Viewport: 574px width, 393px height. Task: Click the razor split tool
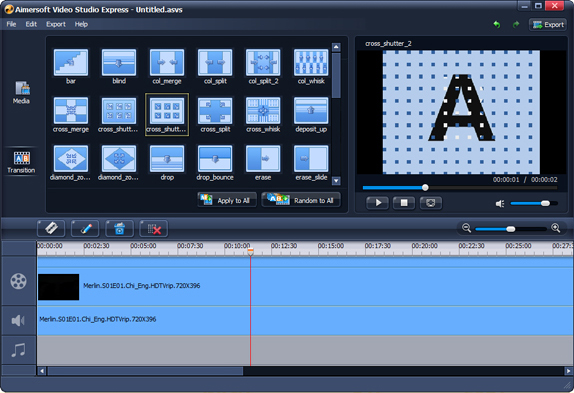(51, 229)
